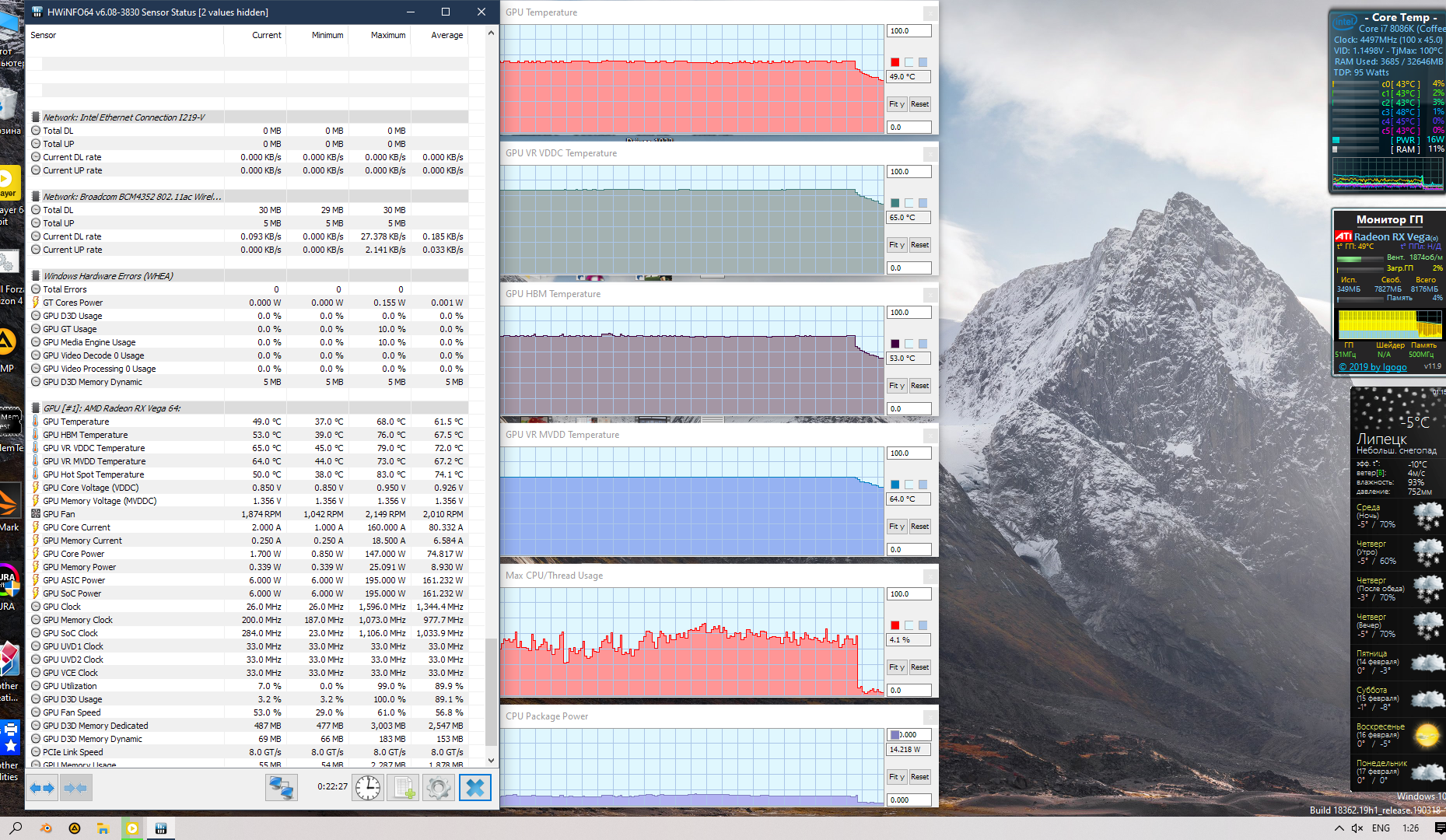
Task: Pick the blue line swatch in GPU VR MVDD graph
Action: pos(895,485)
